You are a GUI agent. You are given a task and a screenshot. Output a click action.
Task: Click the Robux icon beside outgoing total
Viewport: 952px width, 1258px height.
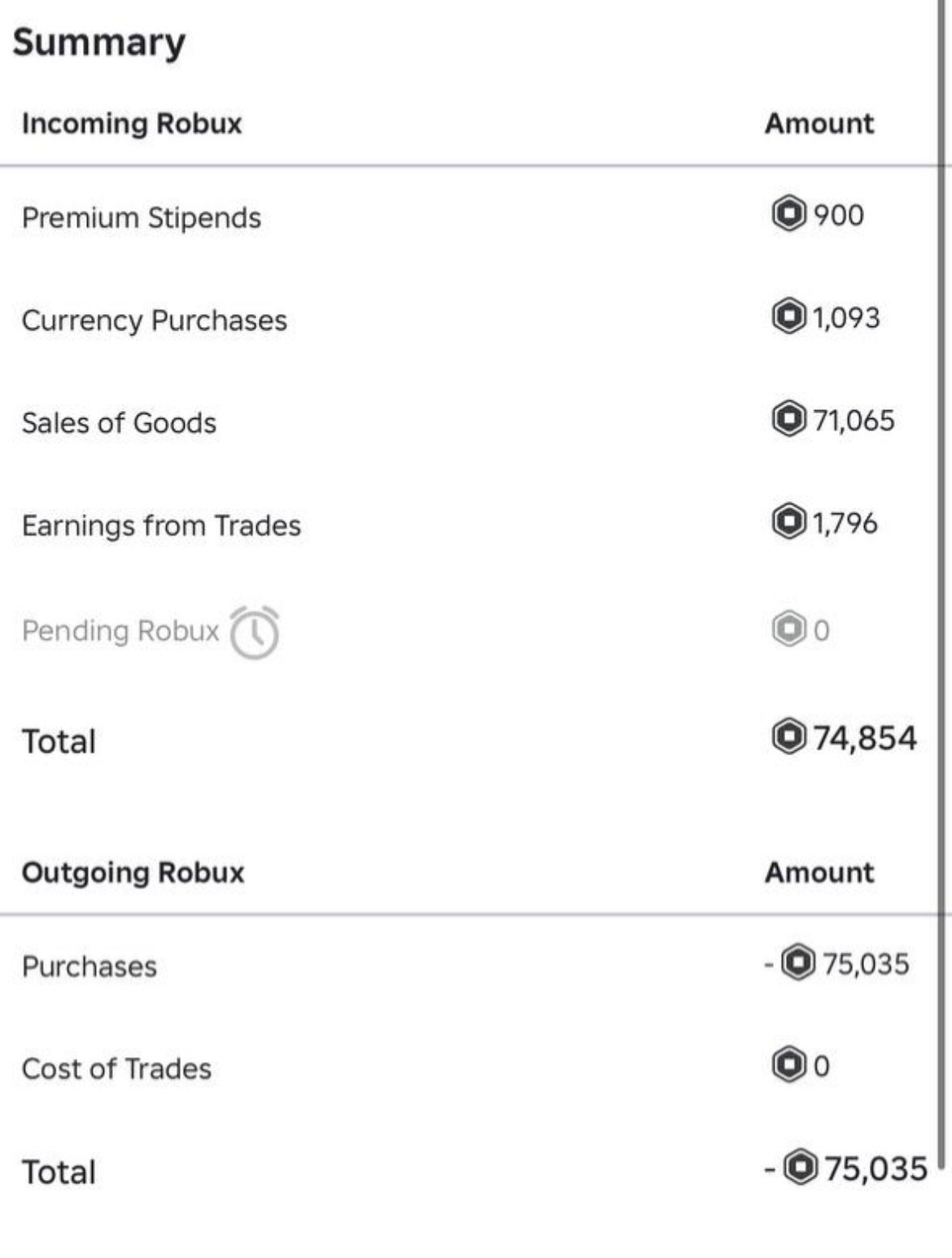click(x=801, y=1168)
